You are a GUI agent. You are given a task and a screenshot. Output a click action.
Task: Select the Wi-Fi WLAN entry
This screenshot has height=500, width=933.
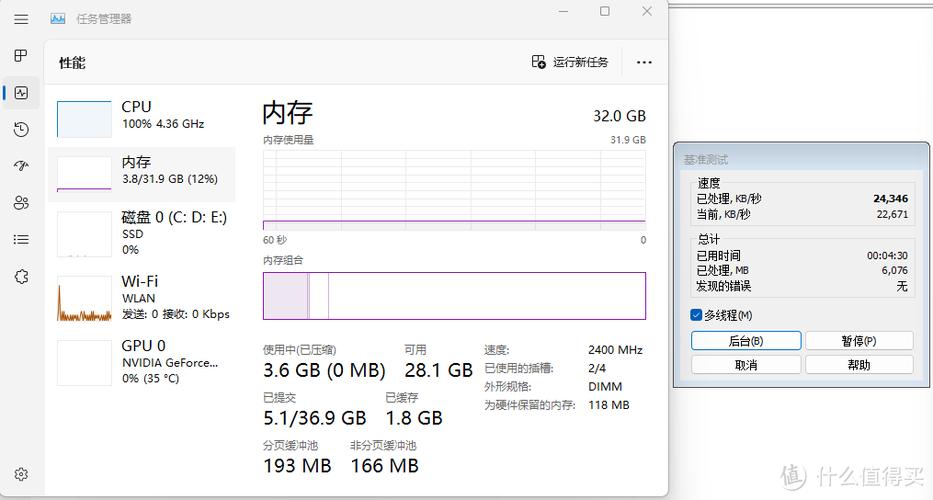pyautogui.click(x=142, y=298)
